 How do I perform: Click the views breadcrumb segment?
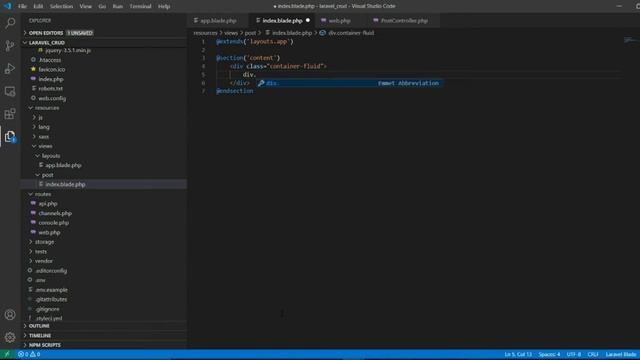pos(231,33)
